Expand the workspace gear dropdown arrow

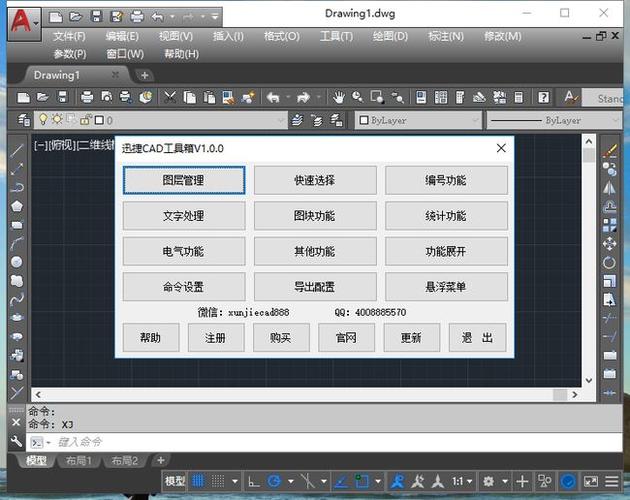pos(505,481)
